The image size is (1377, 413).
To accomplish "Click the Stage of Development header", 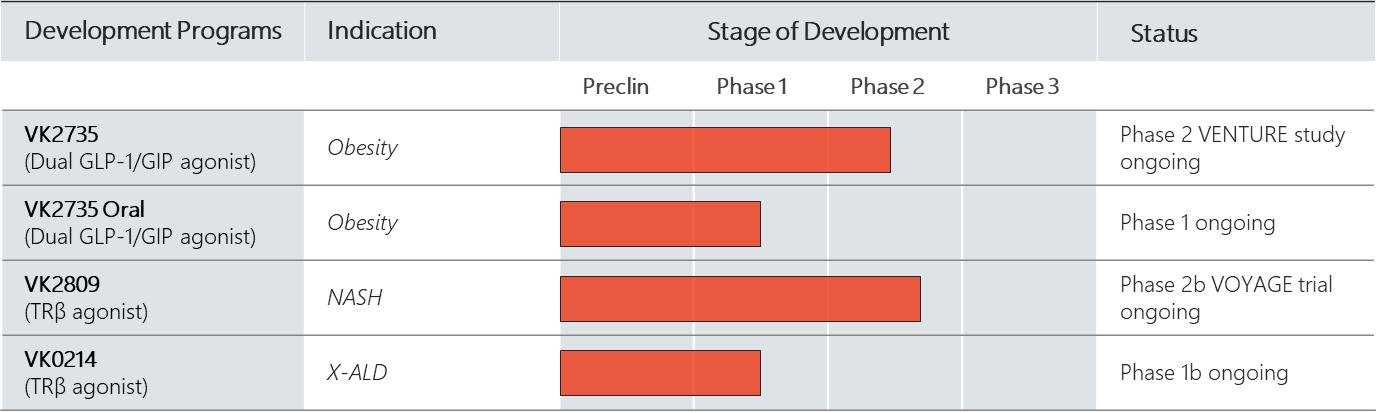I will (828, 31).
